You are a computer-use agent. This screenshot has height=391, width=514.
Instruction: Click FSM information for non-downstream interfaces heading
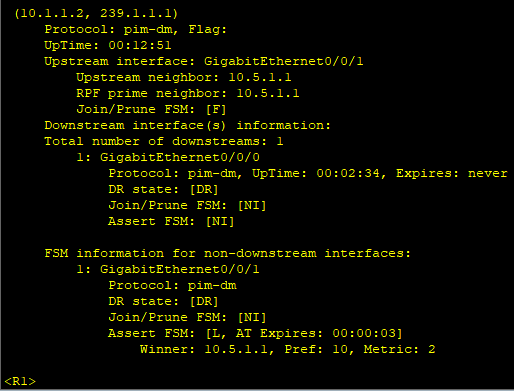click(x=228, y=253)
